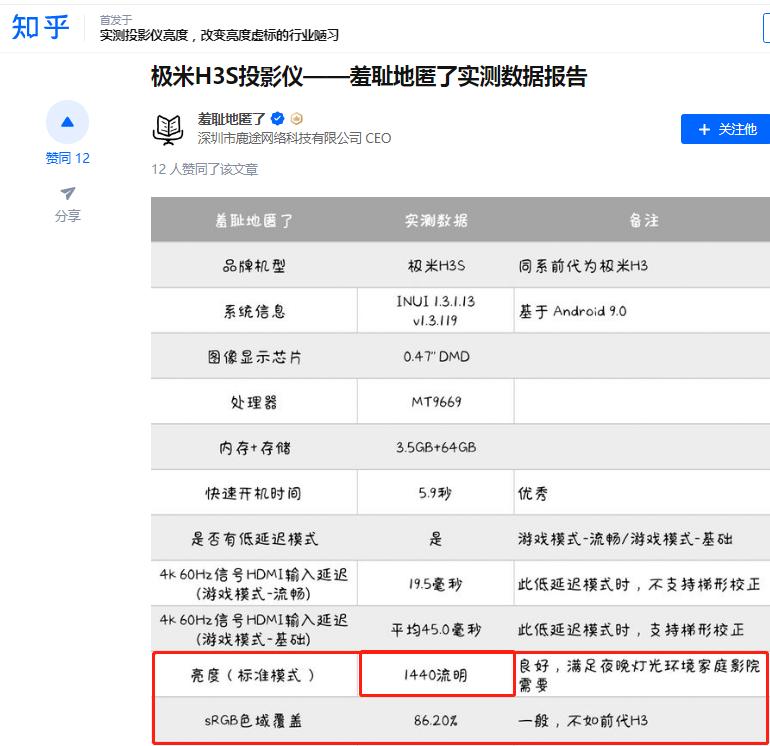The width and height of the screenshot is (770, 746).
Task: Click the note 游戏模式-流畅/游戏模式-基础
Action: click(625, 539)
